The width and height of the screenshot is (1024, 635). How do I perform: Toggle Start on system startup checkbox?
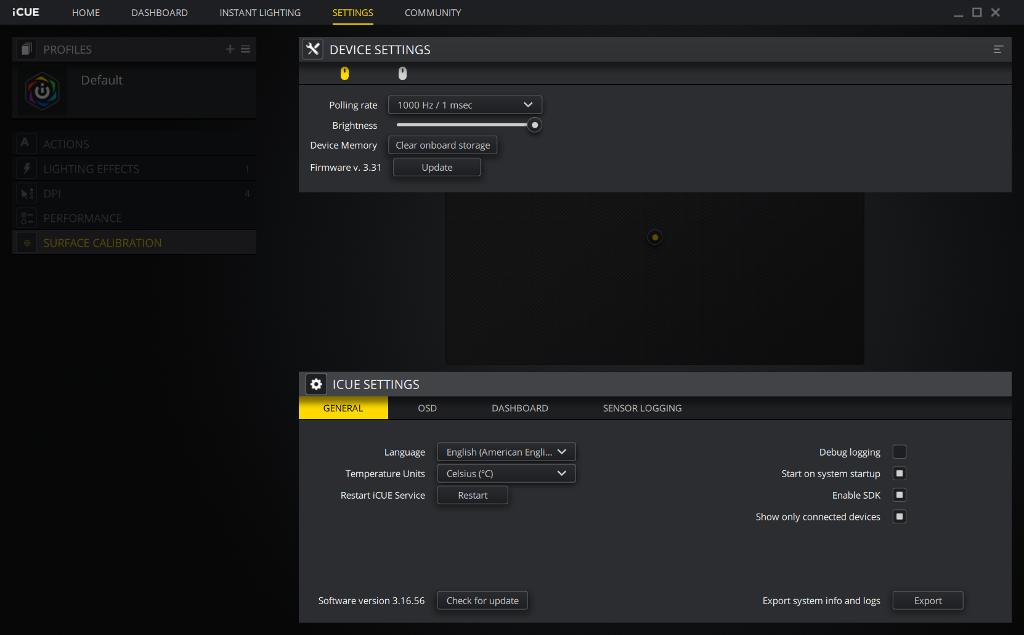point(899,474)
